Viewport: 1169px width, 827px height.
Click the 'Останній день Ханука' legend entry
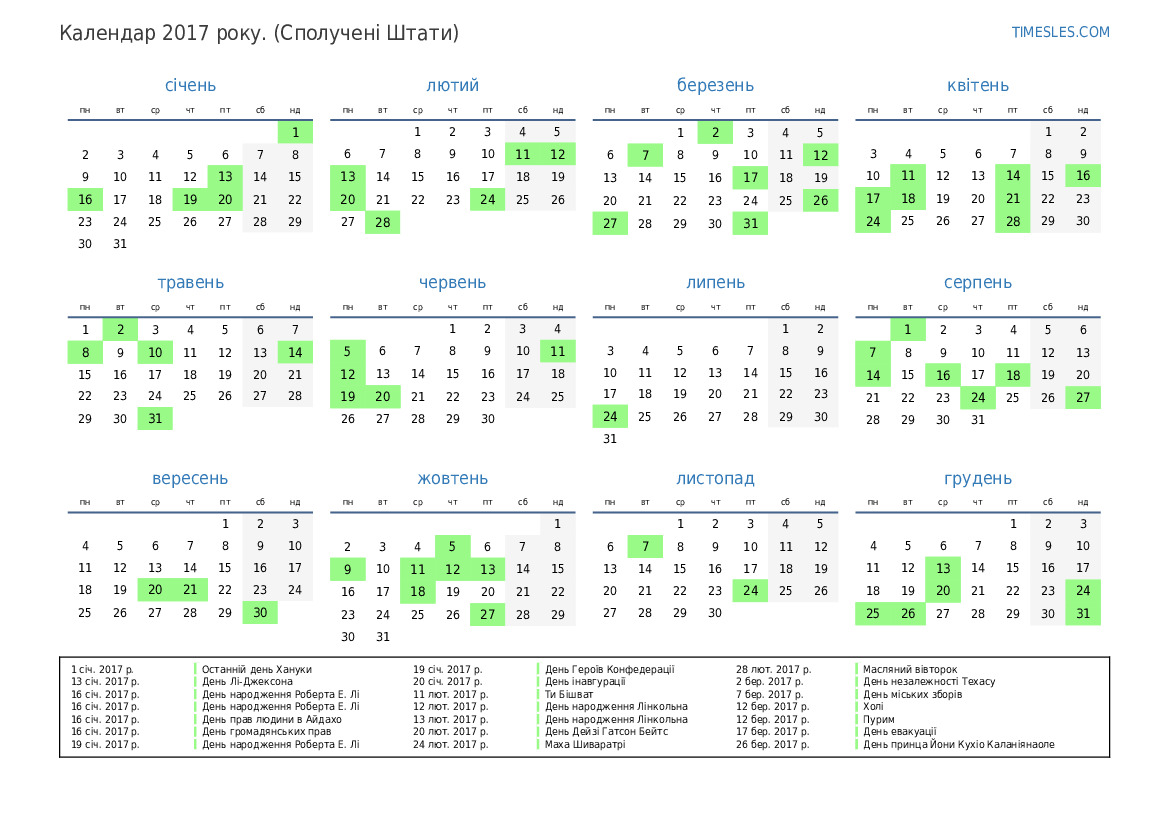point(257,669)
